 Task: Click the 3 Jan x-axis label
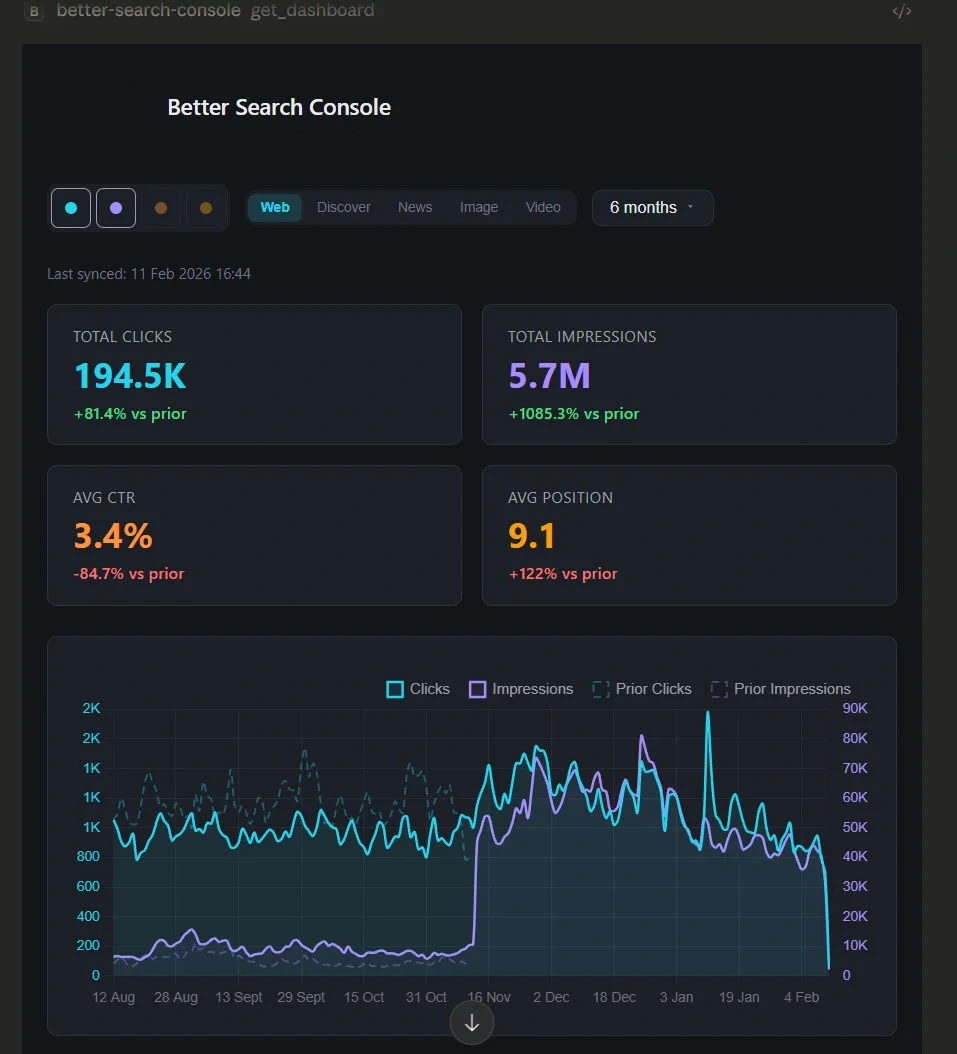676,997
